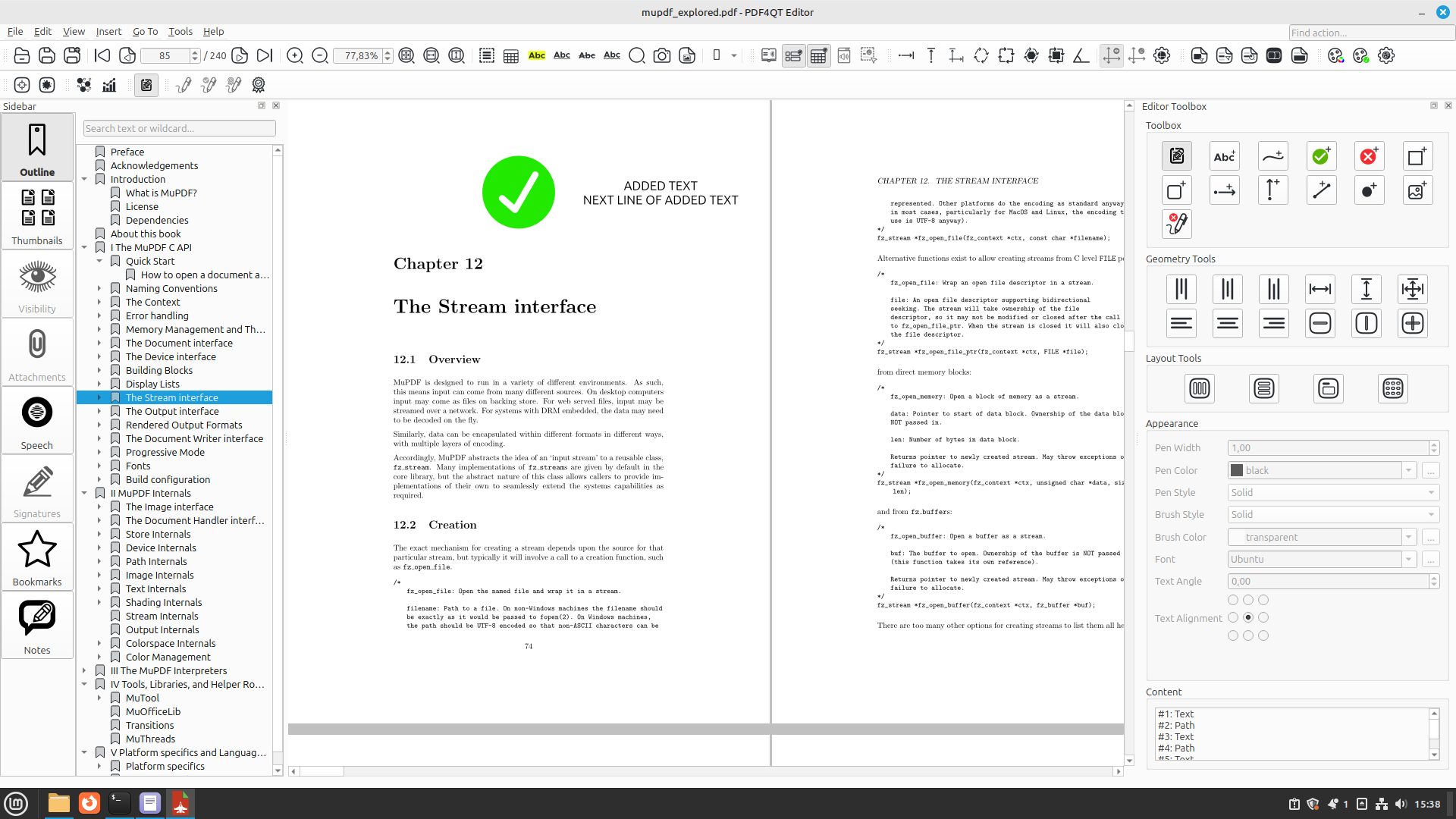1456x819 pixels.
Task: Click the Save document disk icon
Action: point(47,55)
